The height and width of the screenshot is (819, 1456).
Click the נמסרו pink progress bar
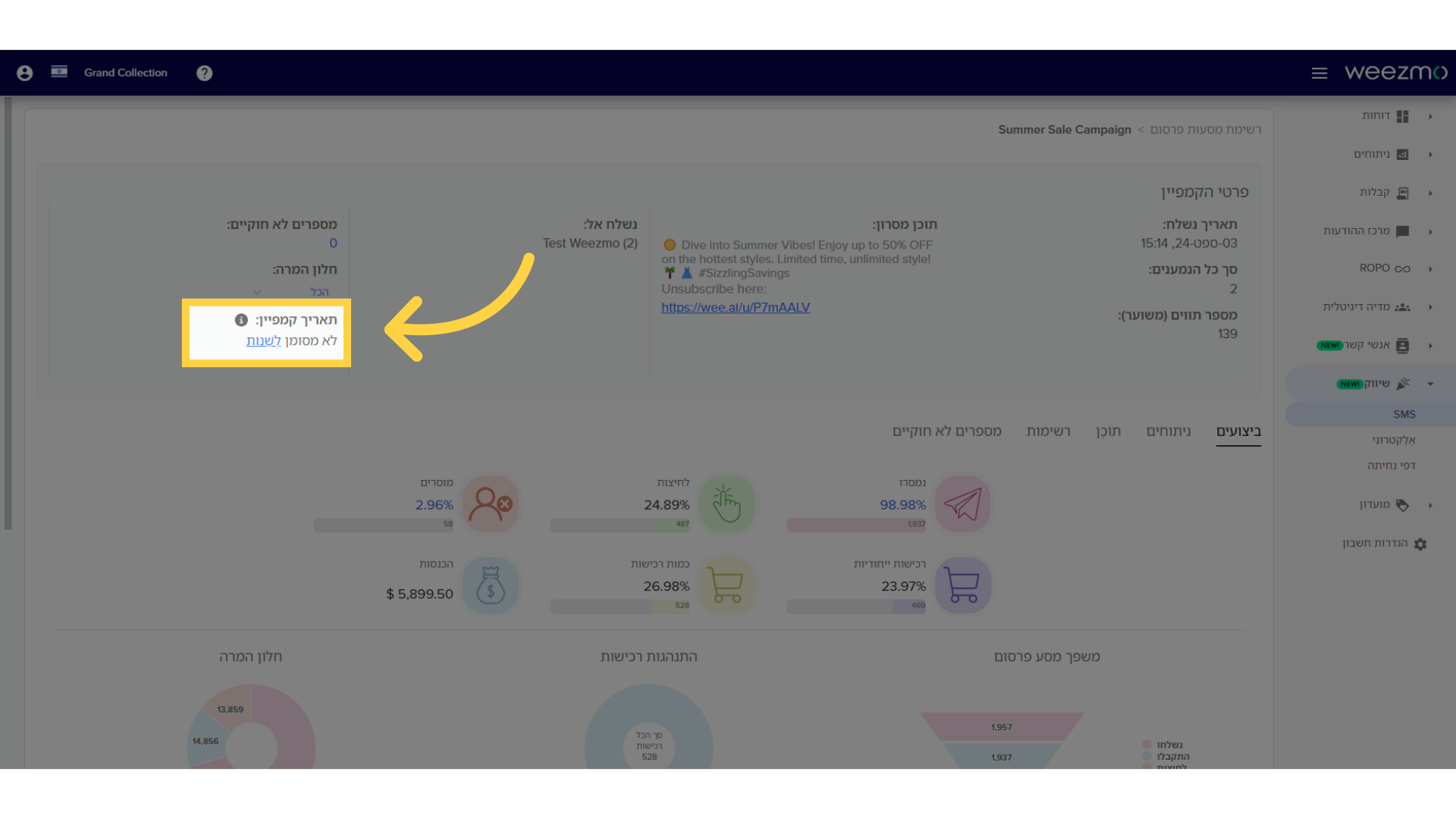[x=856, y=524]
